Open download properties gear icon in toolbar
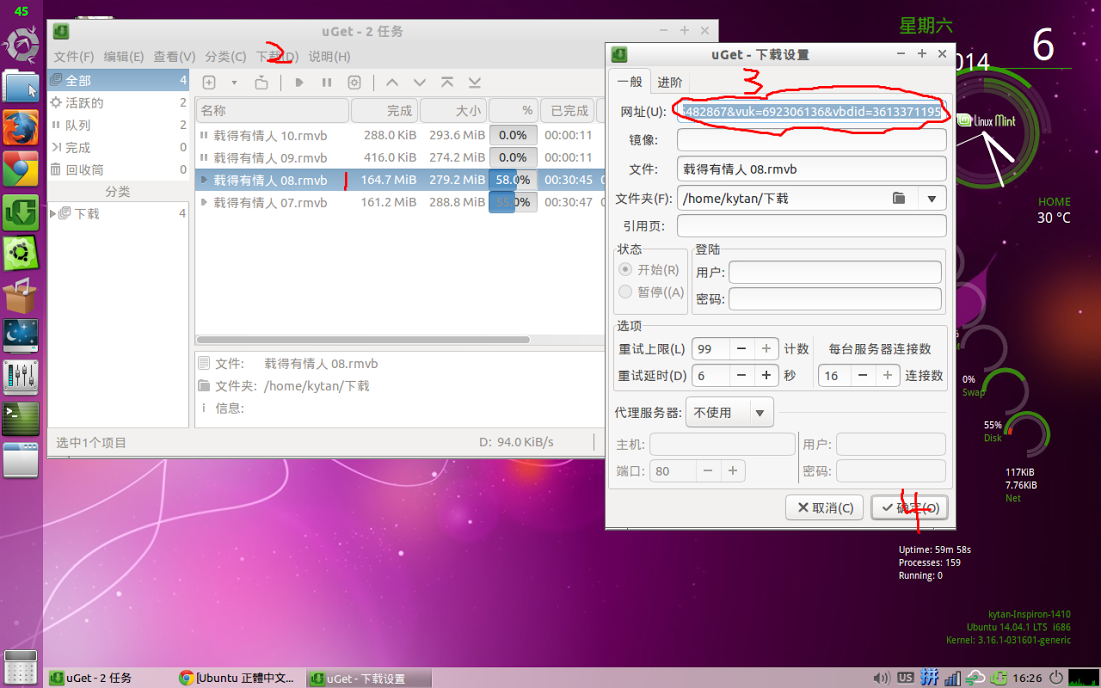The height and width of the screenshot is (688, 1101). click(x=355, y=83)
